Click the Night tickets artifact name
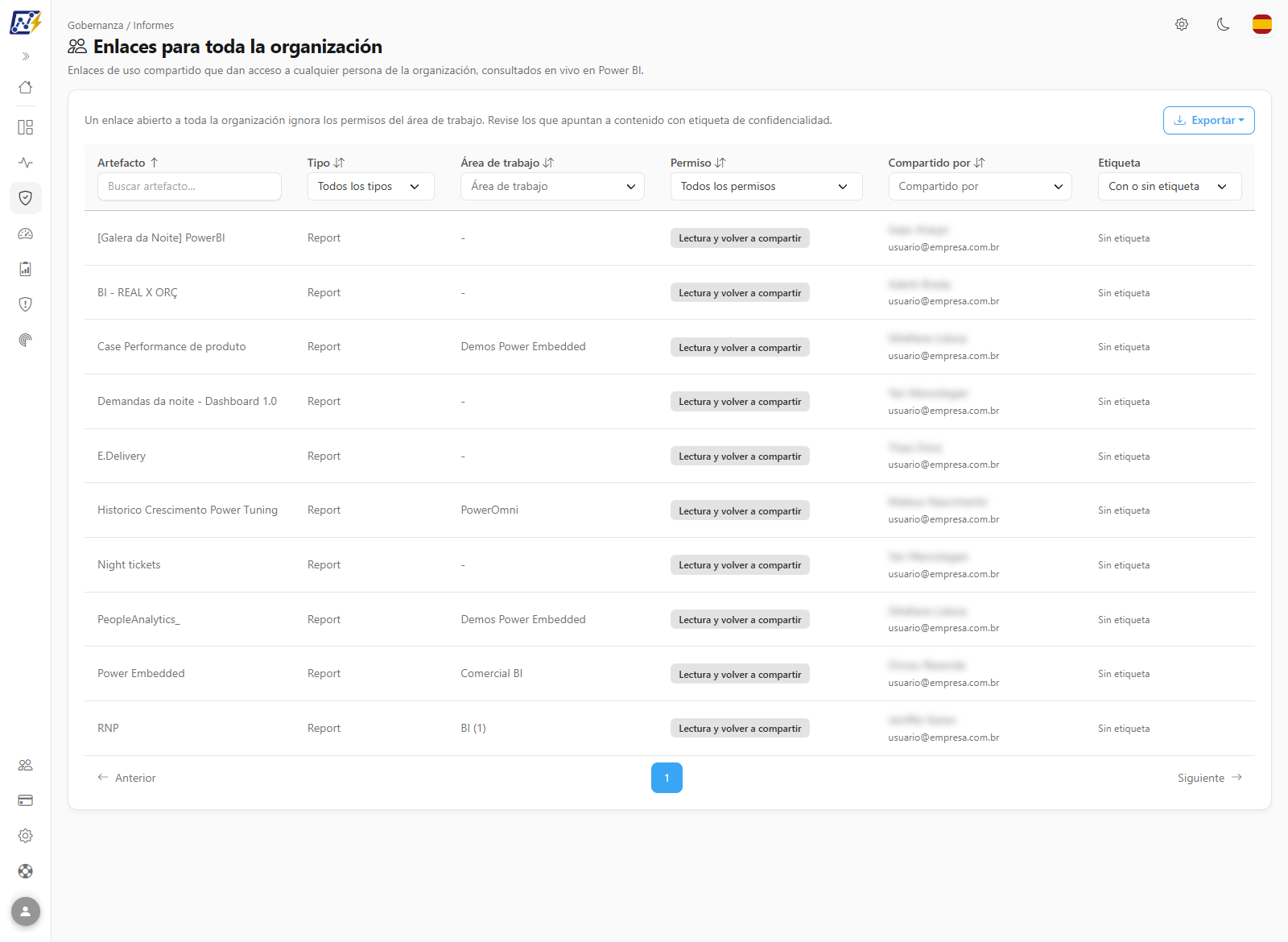1288x942 pixels. click(129, 564)
